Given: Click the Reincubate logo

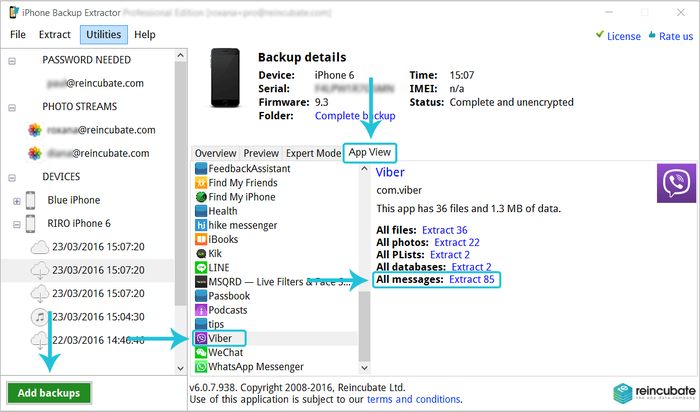Looking at the screenshot, I should (x=654, y=393).
